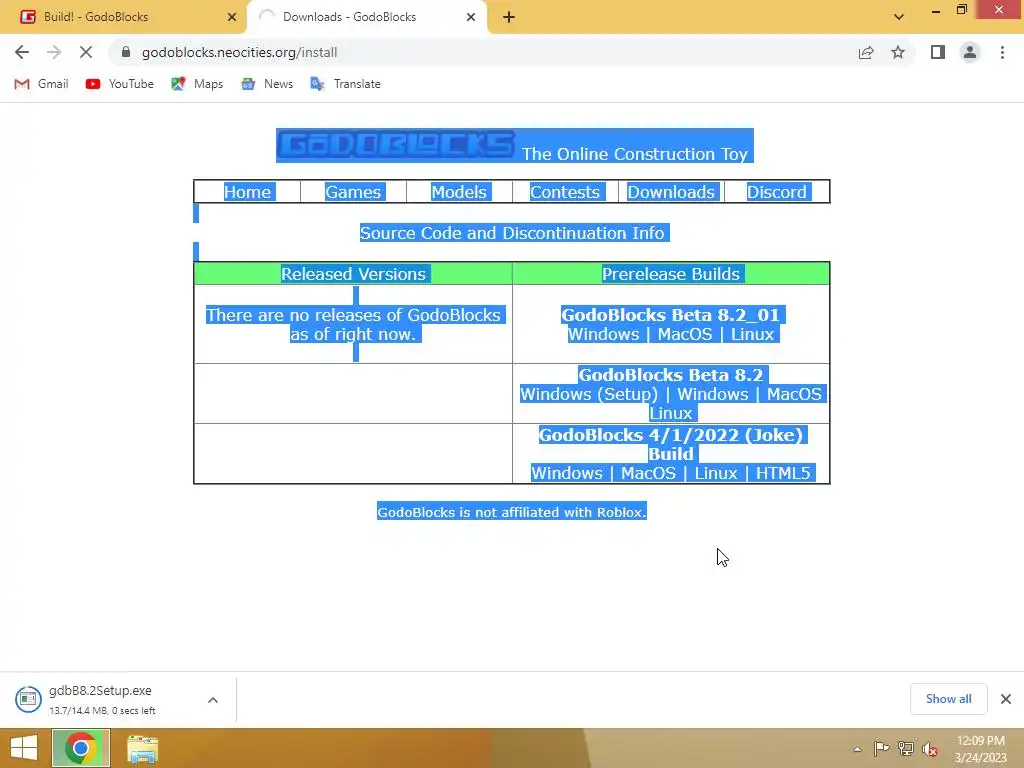Open network status tray icon

tap(906, 748)
